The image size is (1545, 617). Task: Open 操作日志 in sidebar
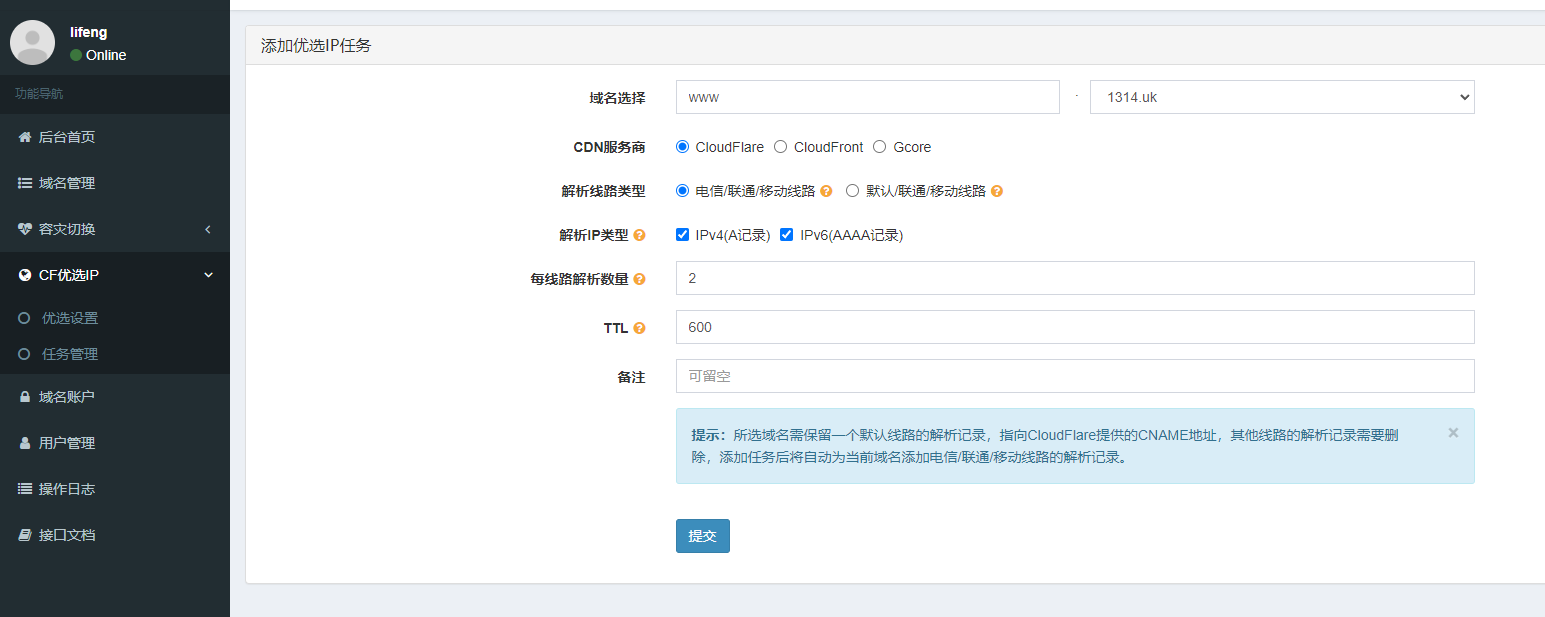tap(115, 489)
